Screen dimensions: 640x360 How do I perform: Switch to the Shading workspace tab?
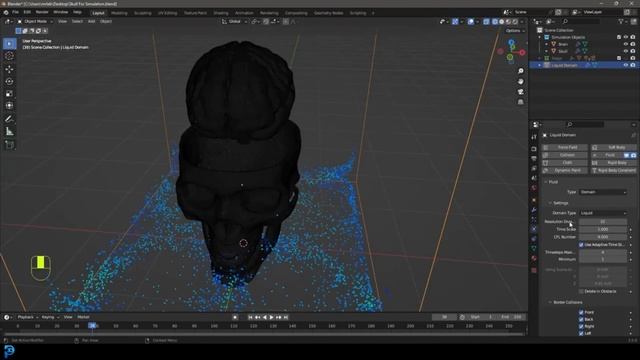[x=221, y=13]
